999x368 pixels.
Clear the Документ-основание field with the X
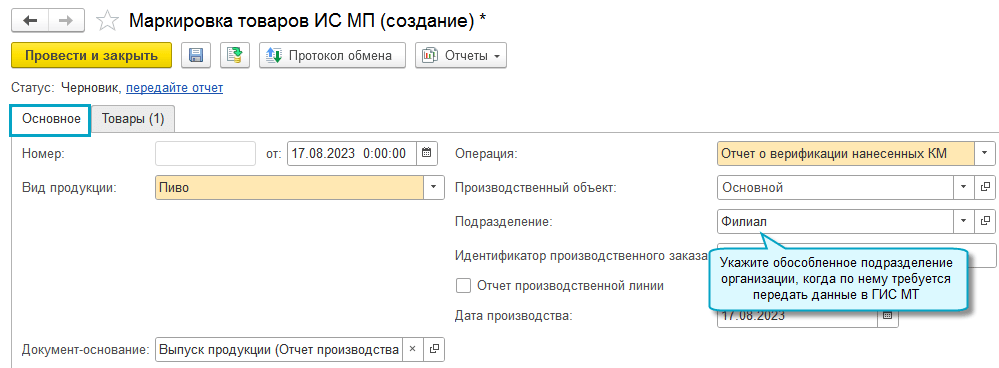(x=412, y=350)
